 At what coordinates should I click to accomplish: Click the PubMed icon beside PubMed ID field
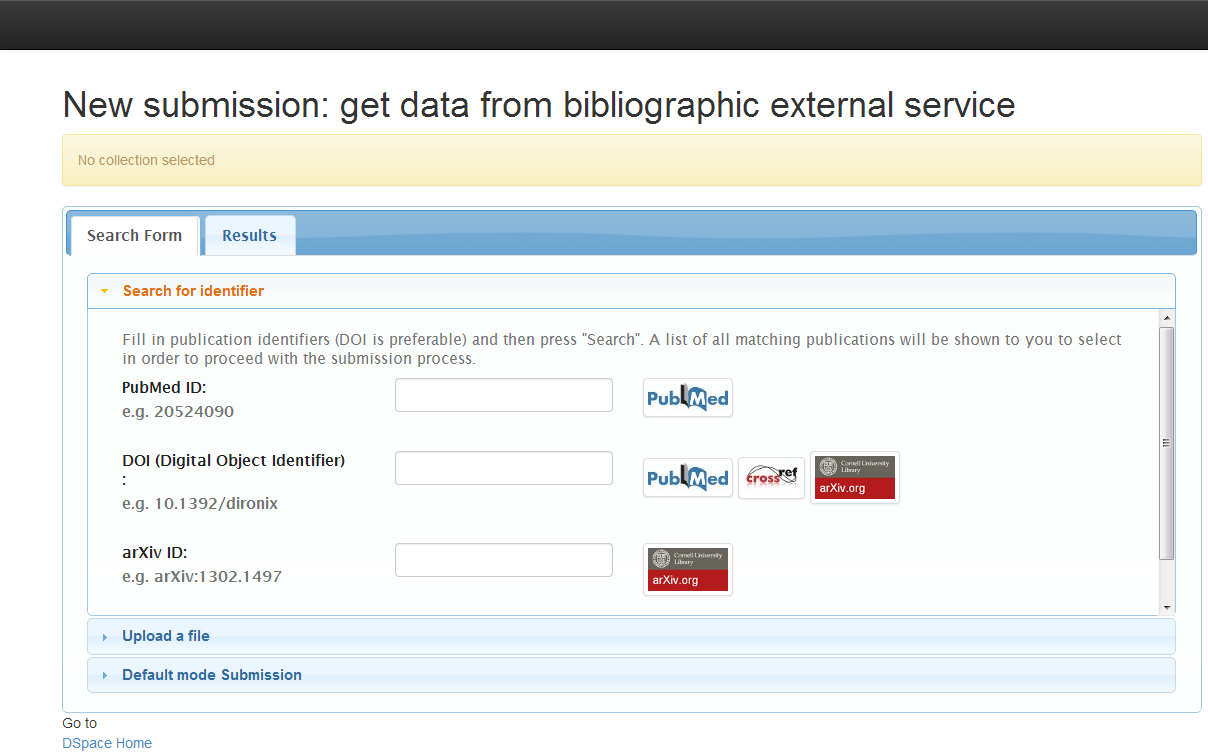coord(687,398)
